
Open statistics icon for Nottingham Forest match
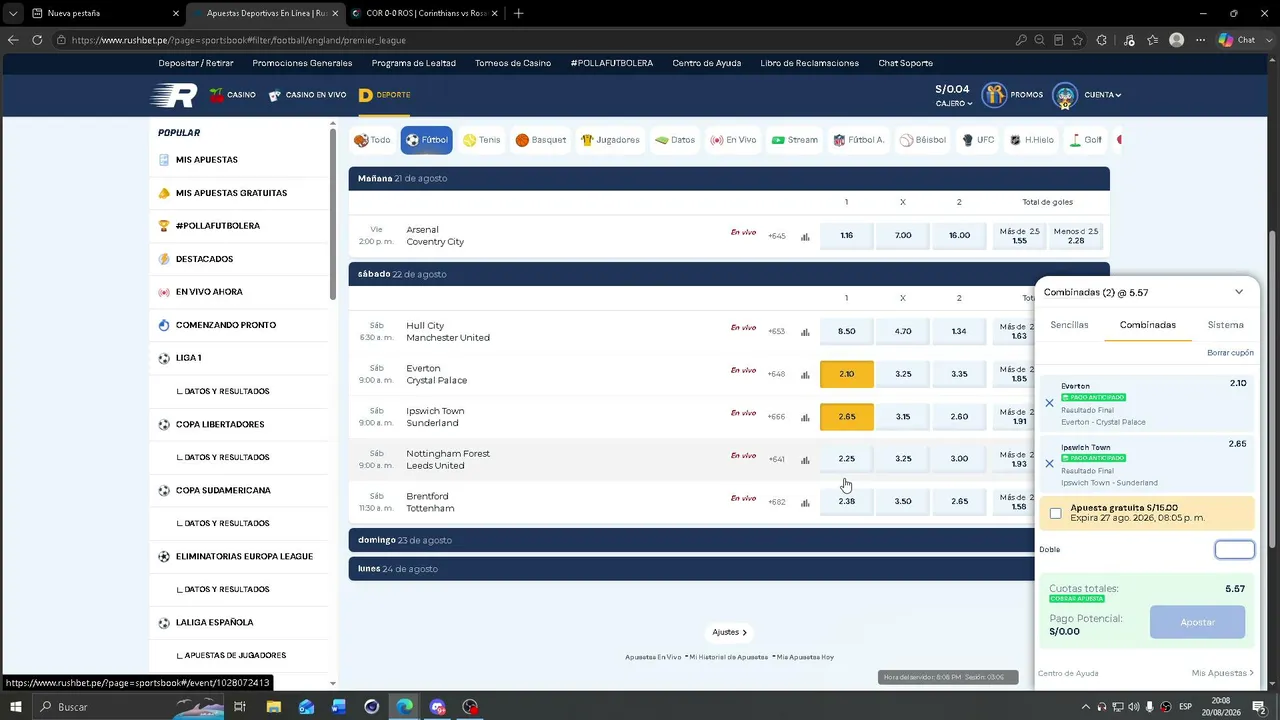[805, 460]
